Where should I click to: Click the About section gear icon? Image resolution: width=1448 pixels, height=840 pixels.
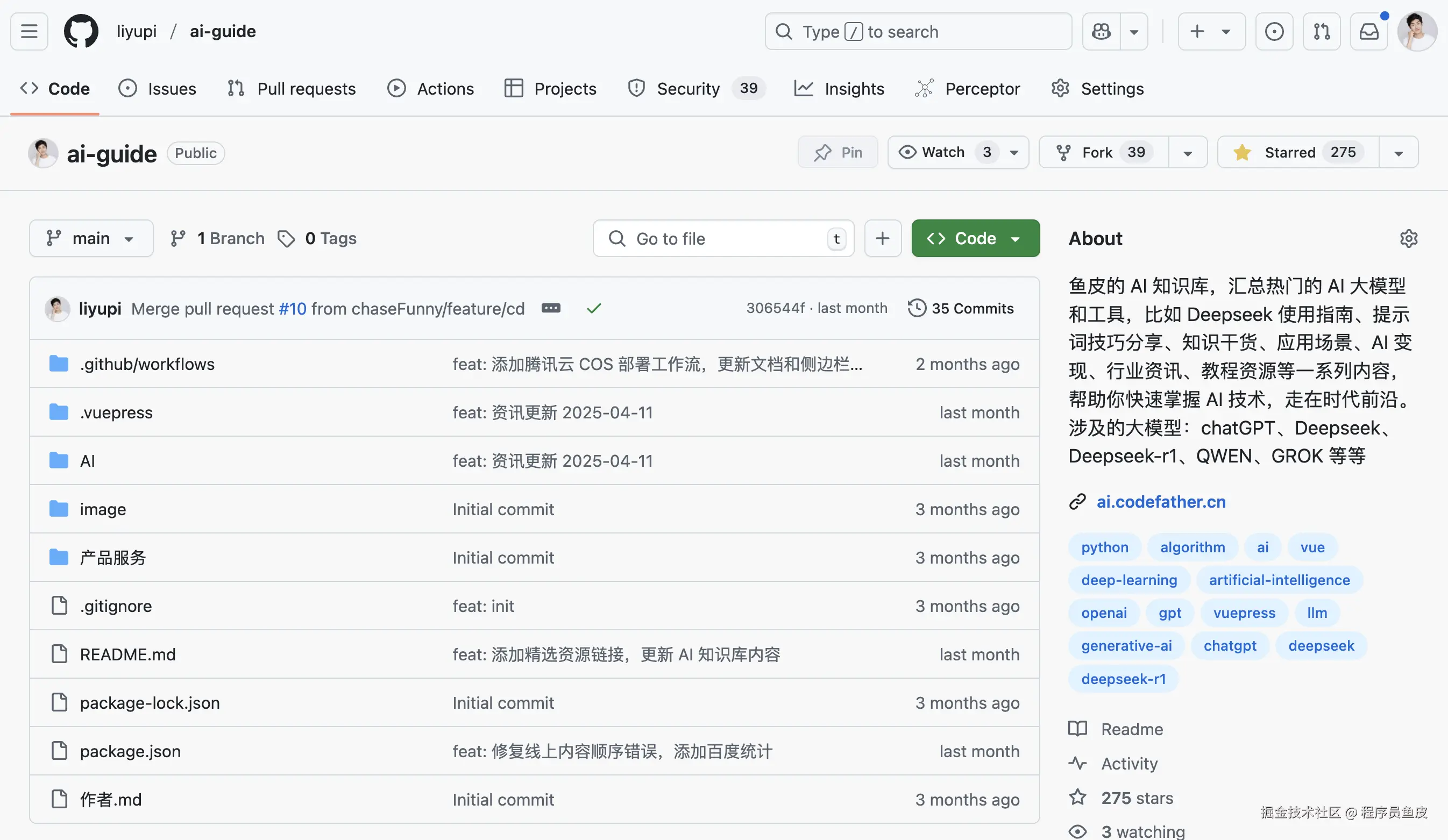(1408, 238)
